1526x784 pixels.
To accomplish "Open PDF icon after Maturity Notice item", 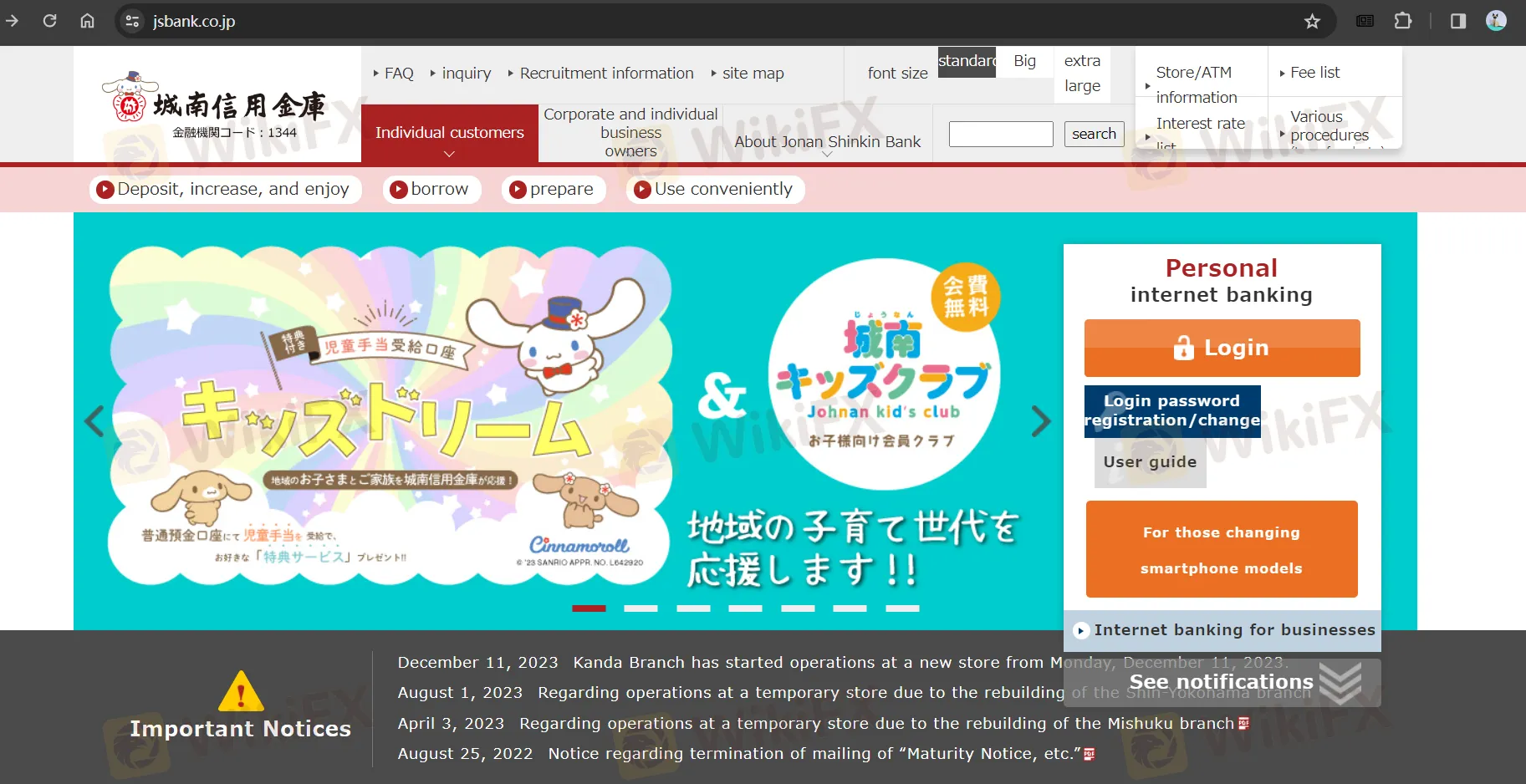I will (1090, 754).
